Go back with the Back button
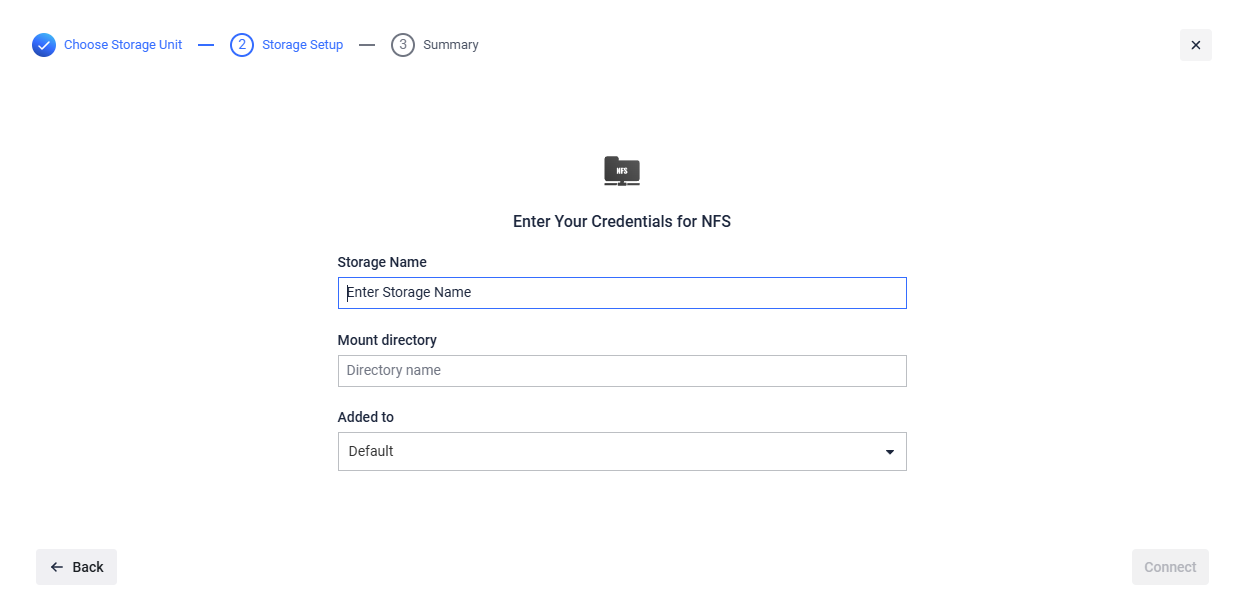 76,567
